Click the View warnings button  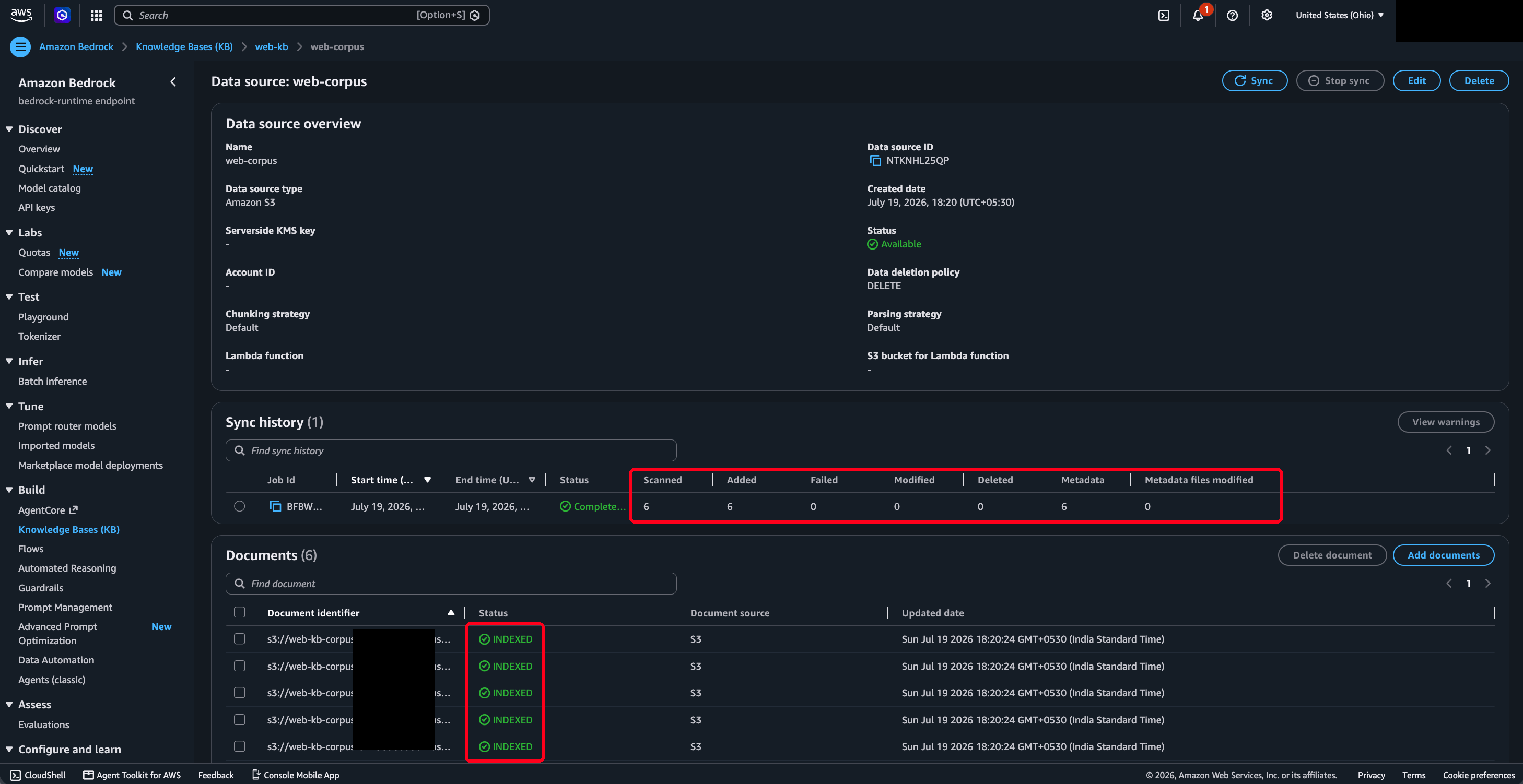click(1446, 422)
